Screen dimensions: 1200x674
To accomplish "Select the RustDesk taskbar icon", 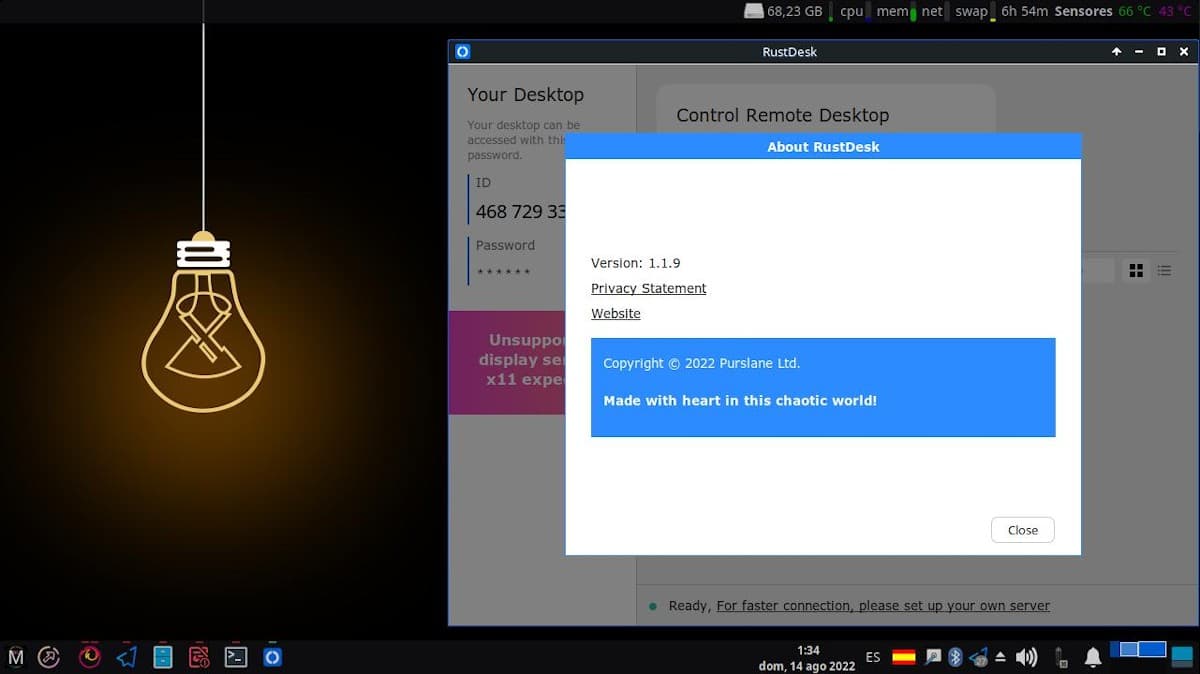I will coord(272,657).
